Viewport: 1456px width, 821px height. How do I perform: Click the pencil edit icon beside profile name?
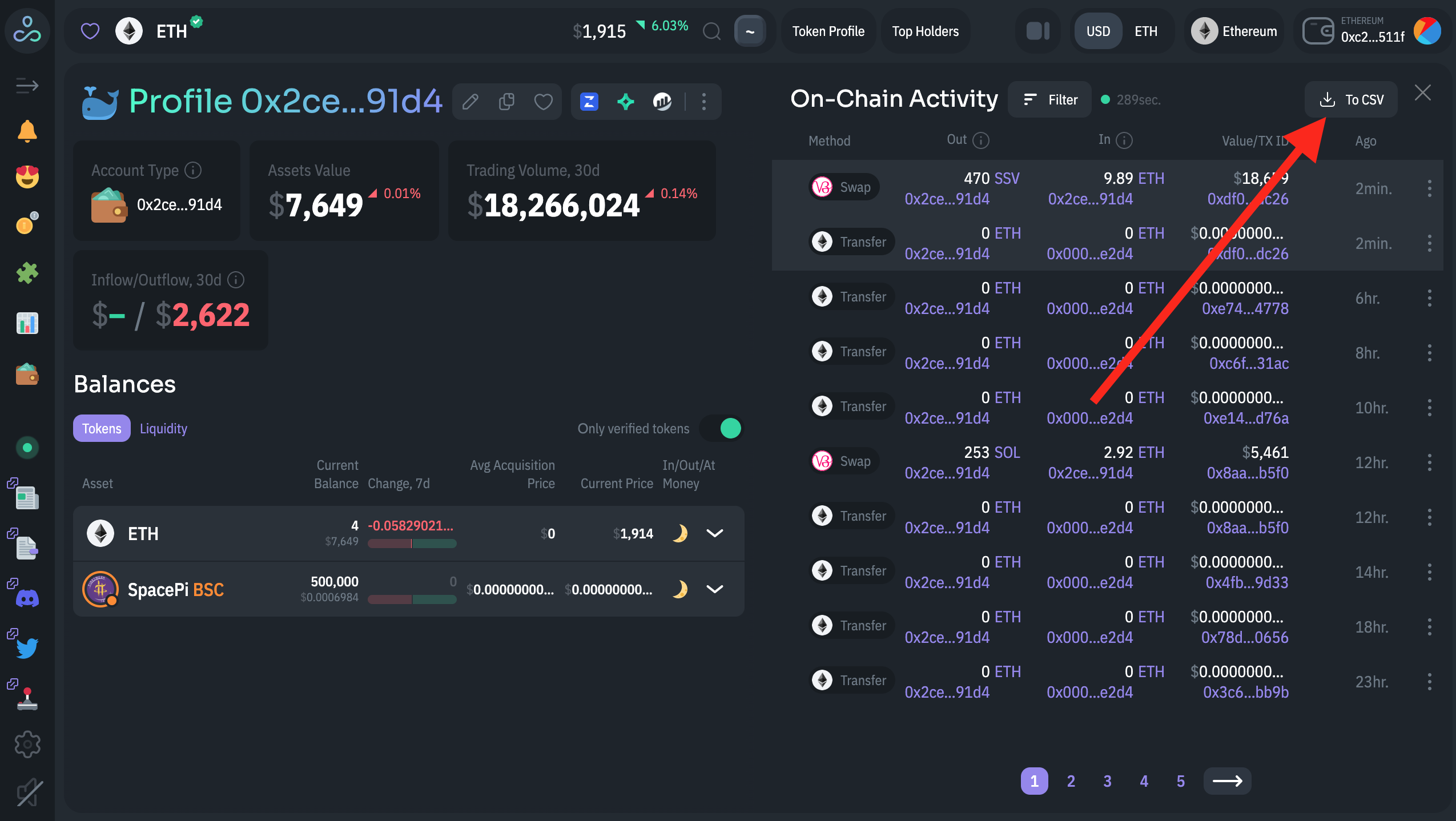tap(470, 102)
